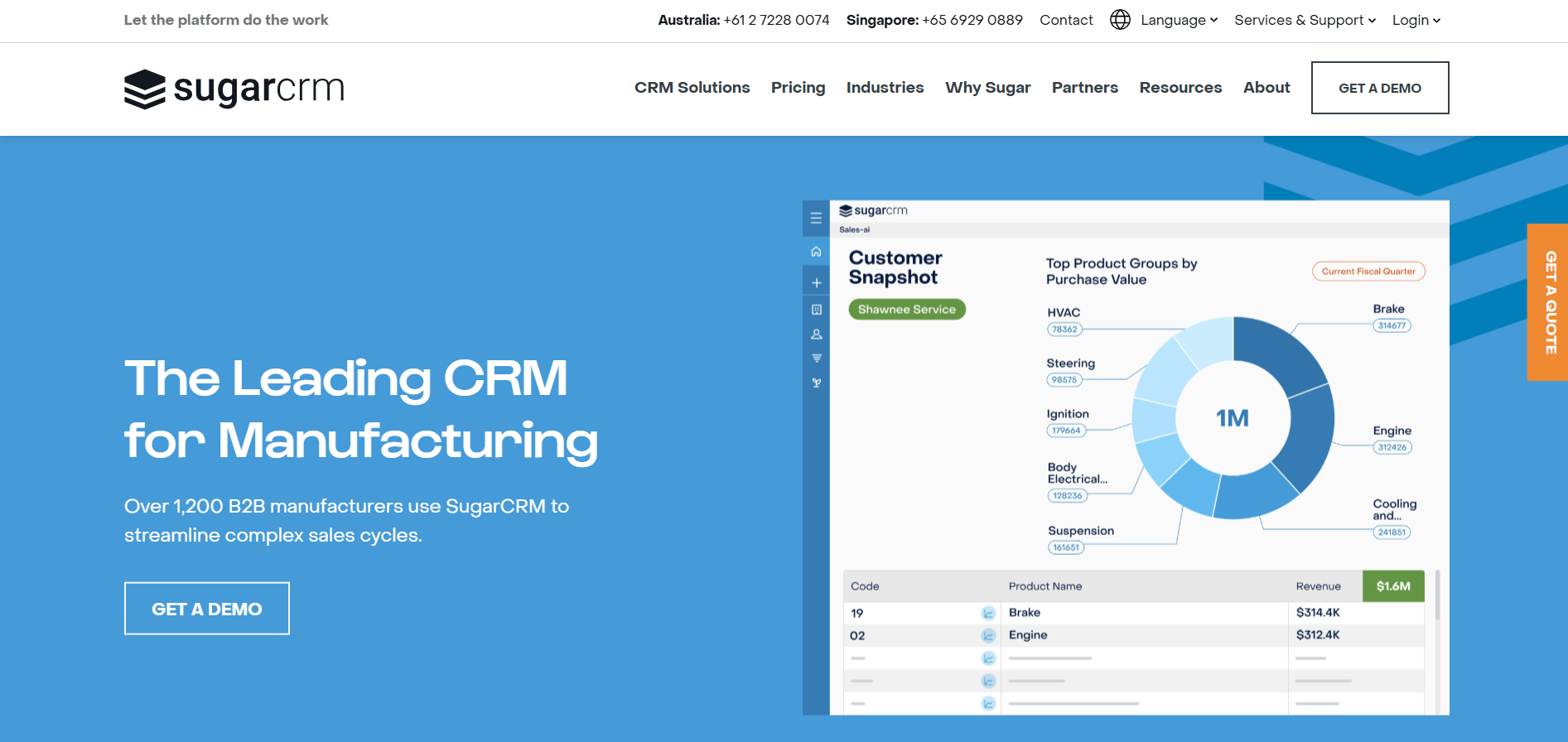Screen dimensions: 1568x742
Task: Click the filter icon in dashboard sidebar
Action: [816, 359]
